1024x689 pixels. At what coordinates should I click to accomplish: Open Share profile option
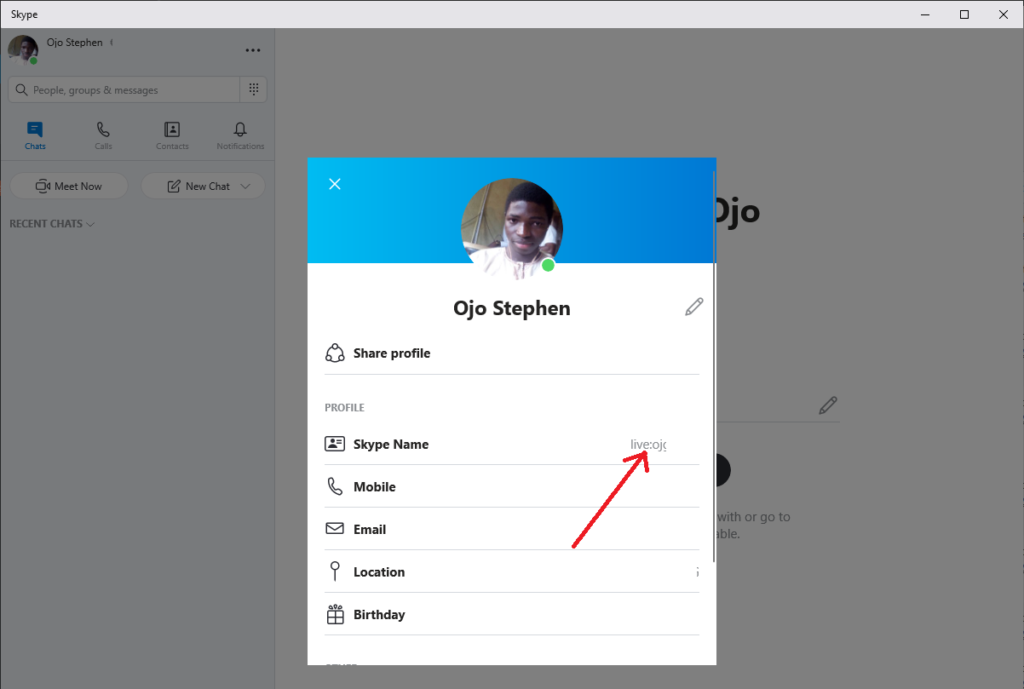pos(511,353)
